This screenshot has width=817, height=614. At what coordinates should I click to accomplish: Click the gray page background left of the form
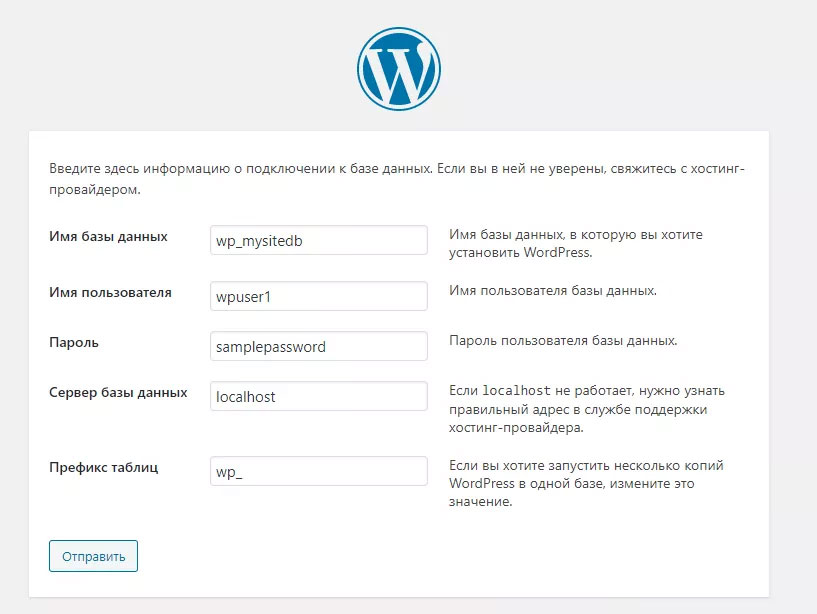pos(14,350)
